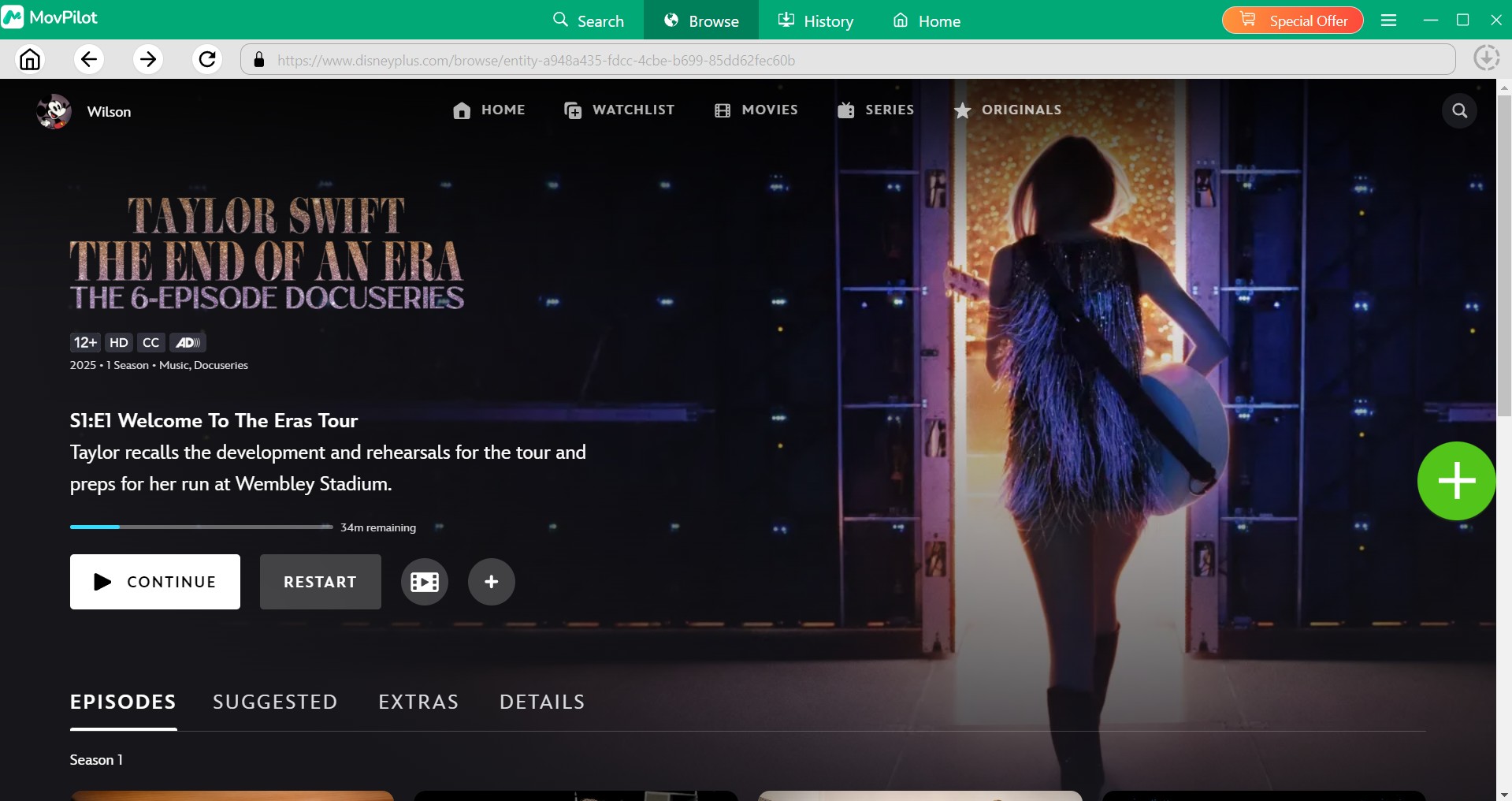Open the trailer via the film-reel icon

424,582
